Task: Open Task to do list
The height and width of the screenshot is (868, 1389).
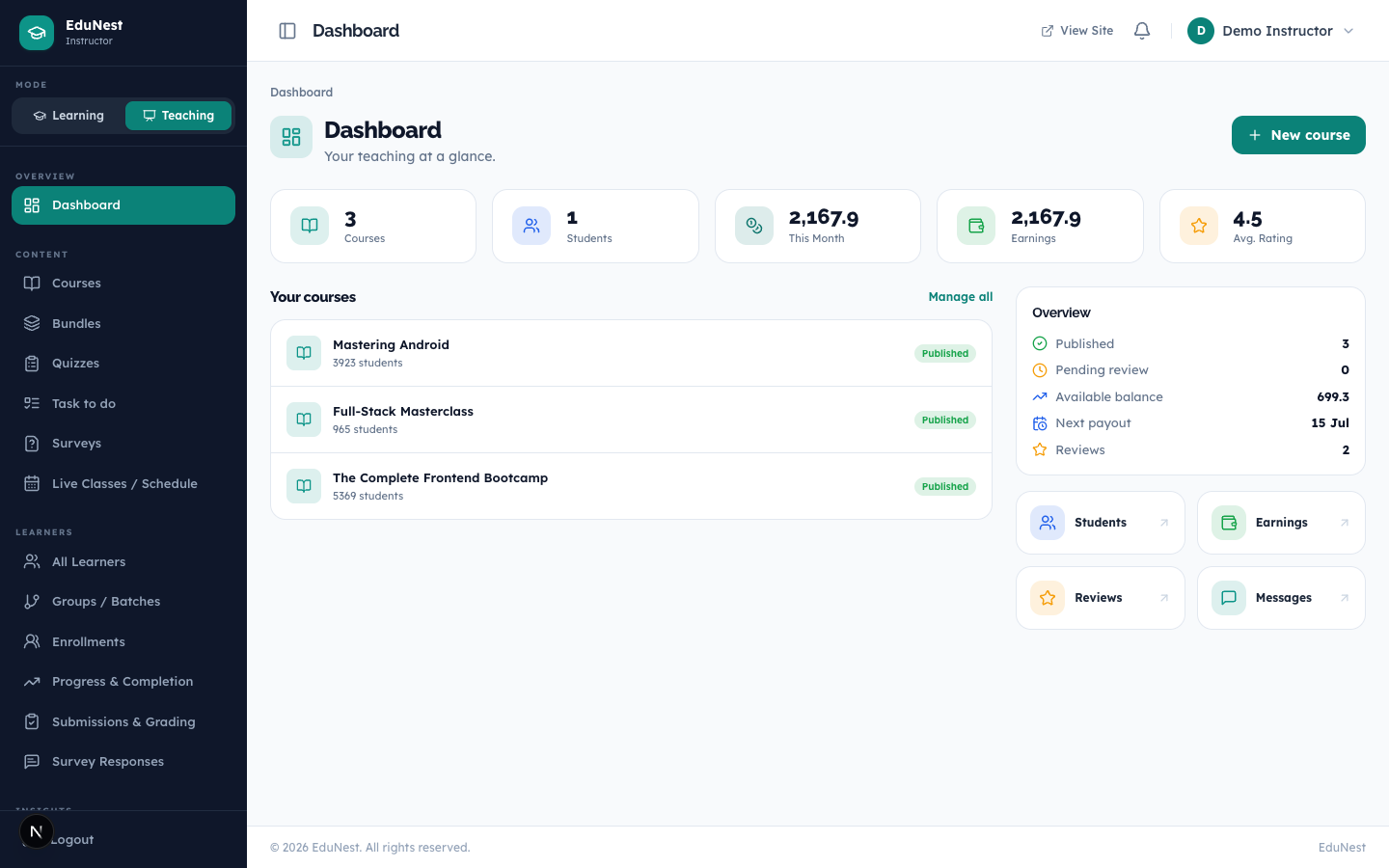Action: (x=123, y=404)
